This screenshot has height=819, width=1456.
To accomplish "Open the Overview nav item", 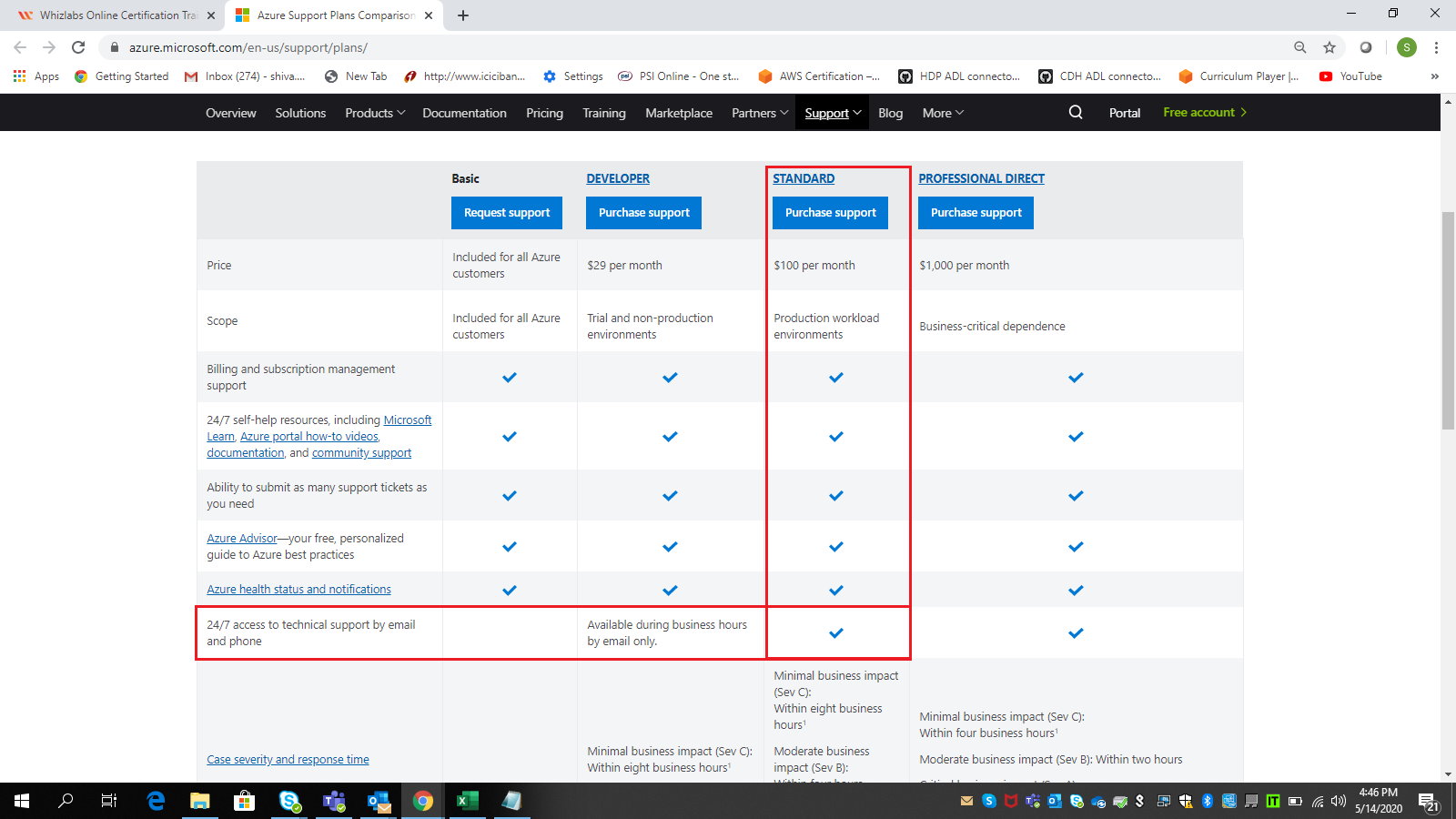I will tap(231, 113).
